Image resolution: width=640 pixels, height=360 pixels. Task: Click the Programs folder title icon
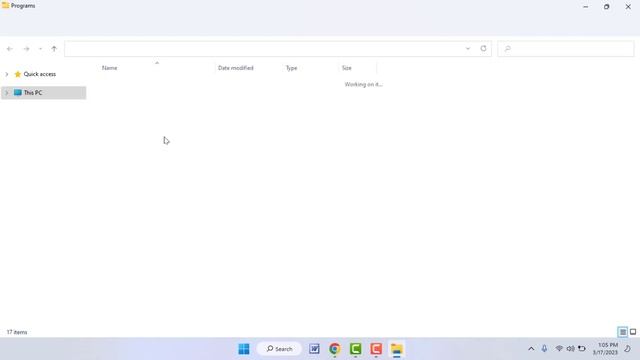pos(5,5)
